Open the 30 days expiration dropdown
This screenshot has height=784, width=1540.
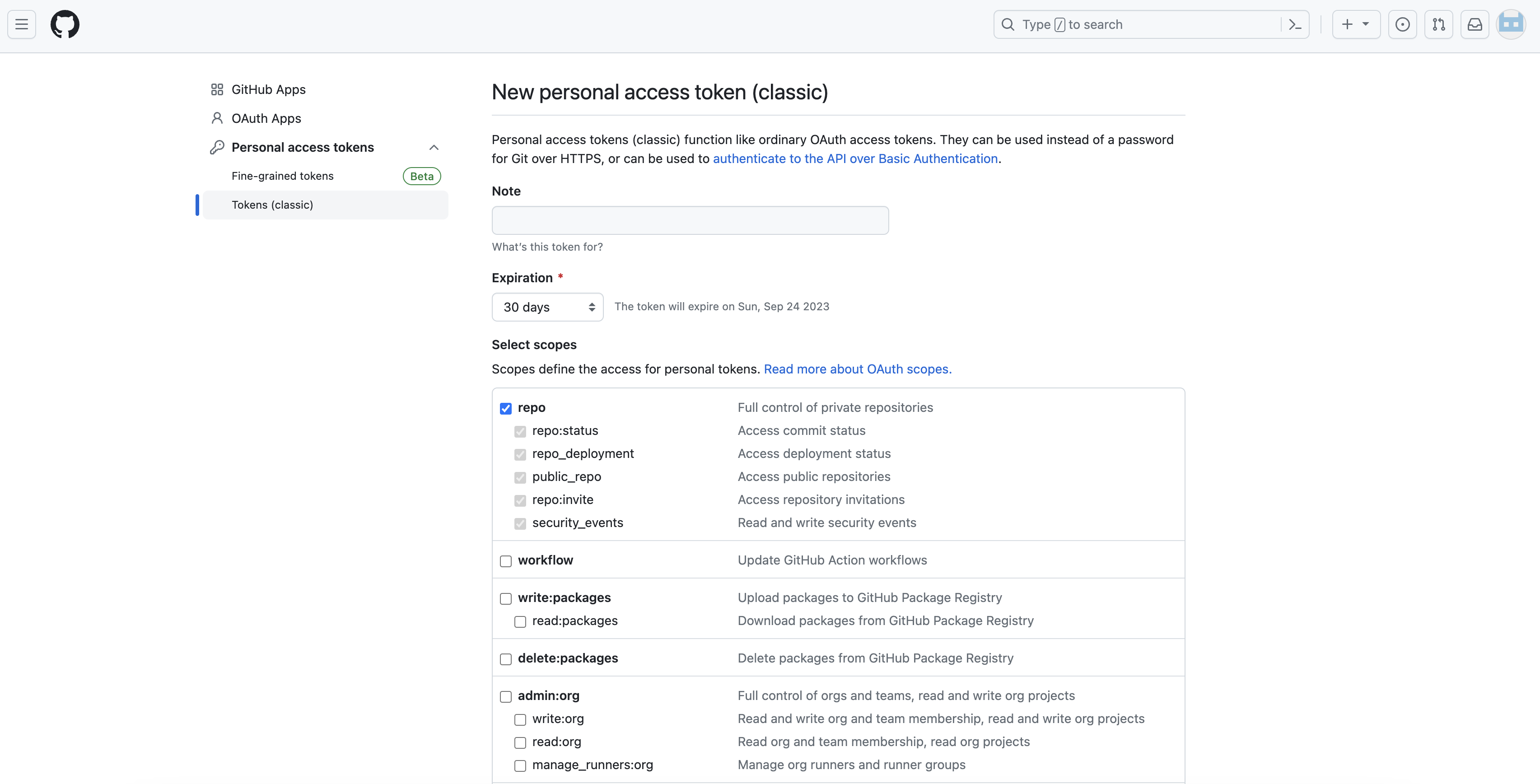[x=547, y=307]
